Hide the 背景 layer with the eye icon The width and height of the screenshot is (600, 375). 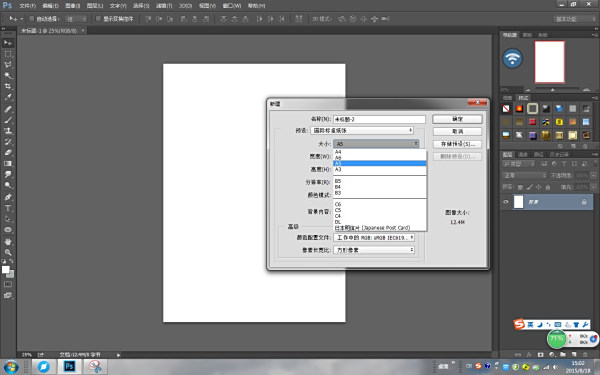click(506, 202)
